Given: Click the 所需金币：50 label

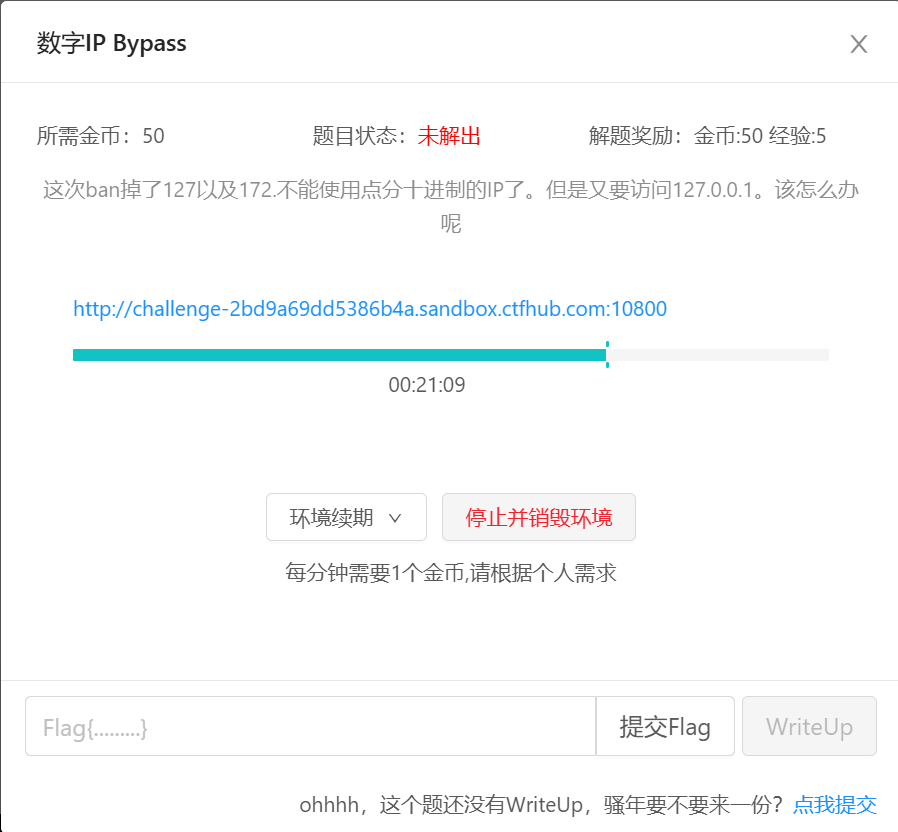Looking at the screenshot, I should click(101, 137).
